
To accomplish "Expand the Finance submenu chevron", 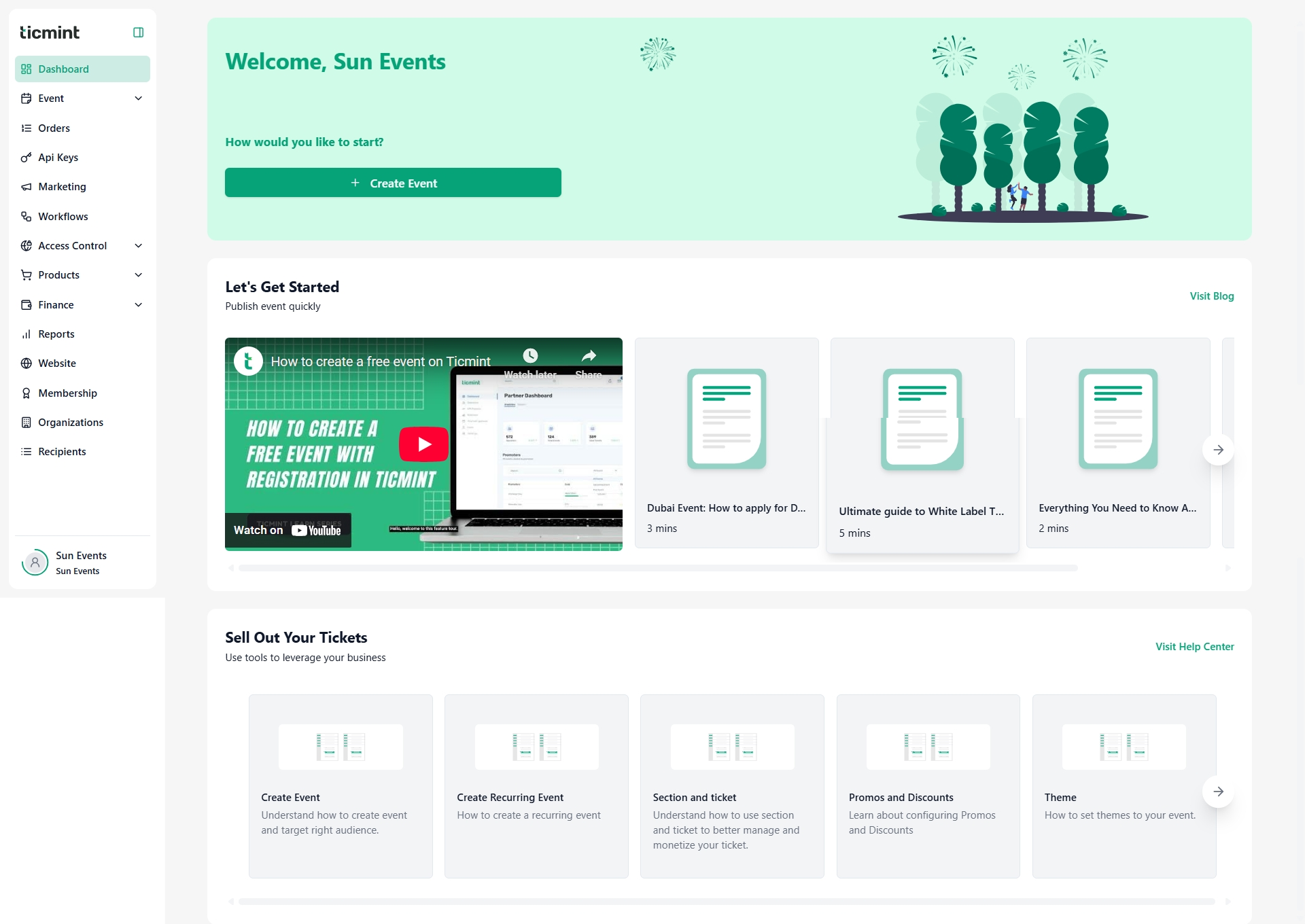I will pos(138,305).
